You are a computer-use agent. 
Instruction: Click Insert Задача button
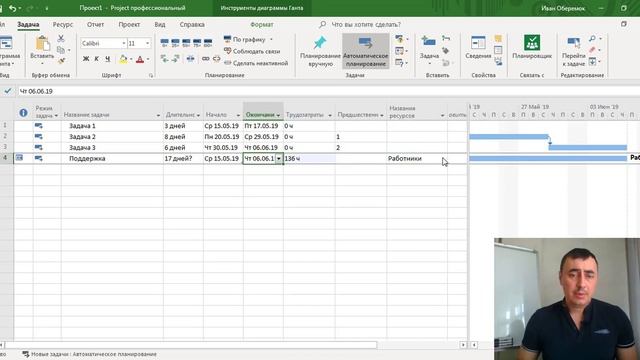(x=429, y=50)
